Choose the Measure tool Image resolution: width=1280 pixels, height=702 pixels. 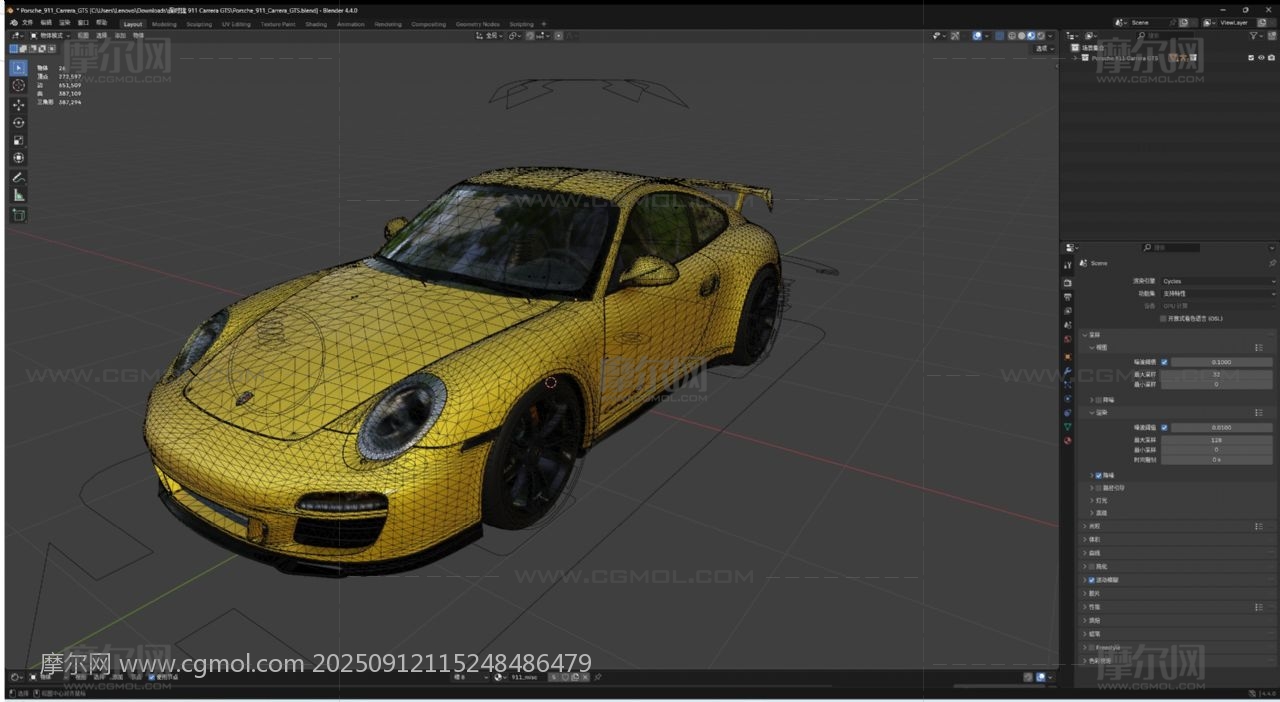tap(18, 195)
